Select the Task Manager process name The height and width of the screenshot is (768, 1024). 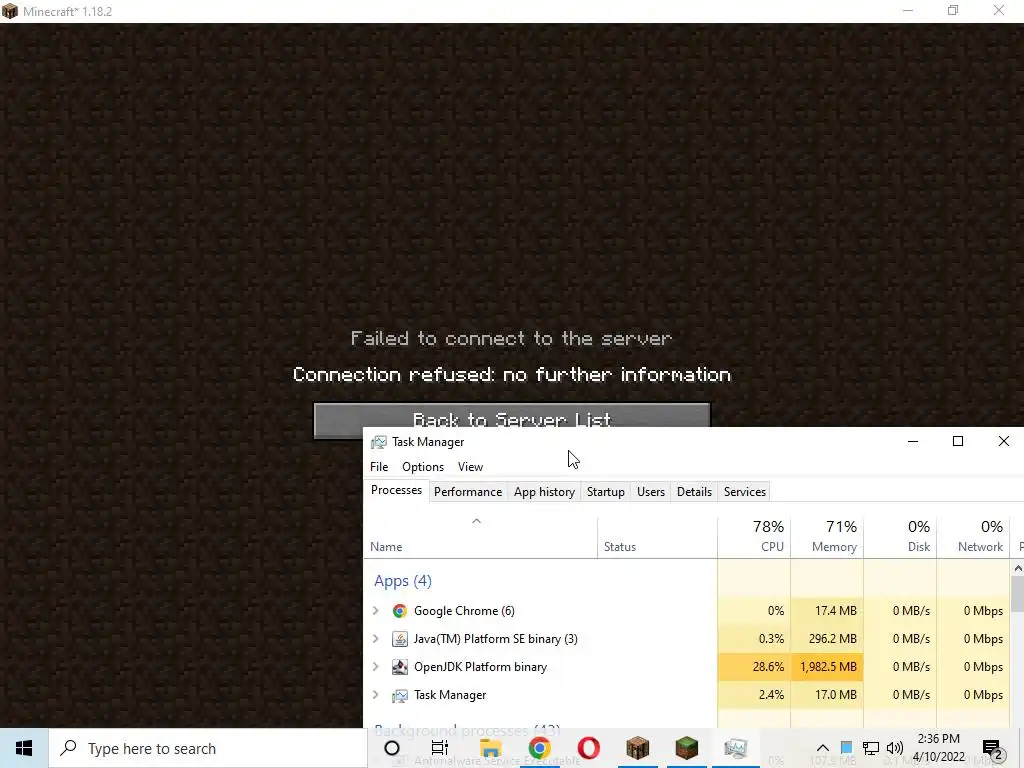point(450,695)
